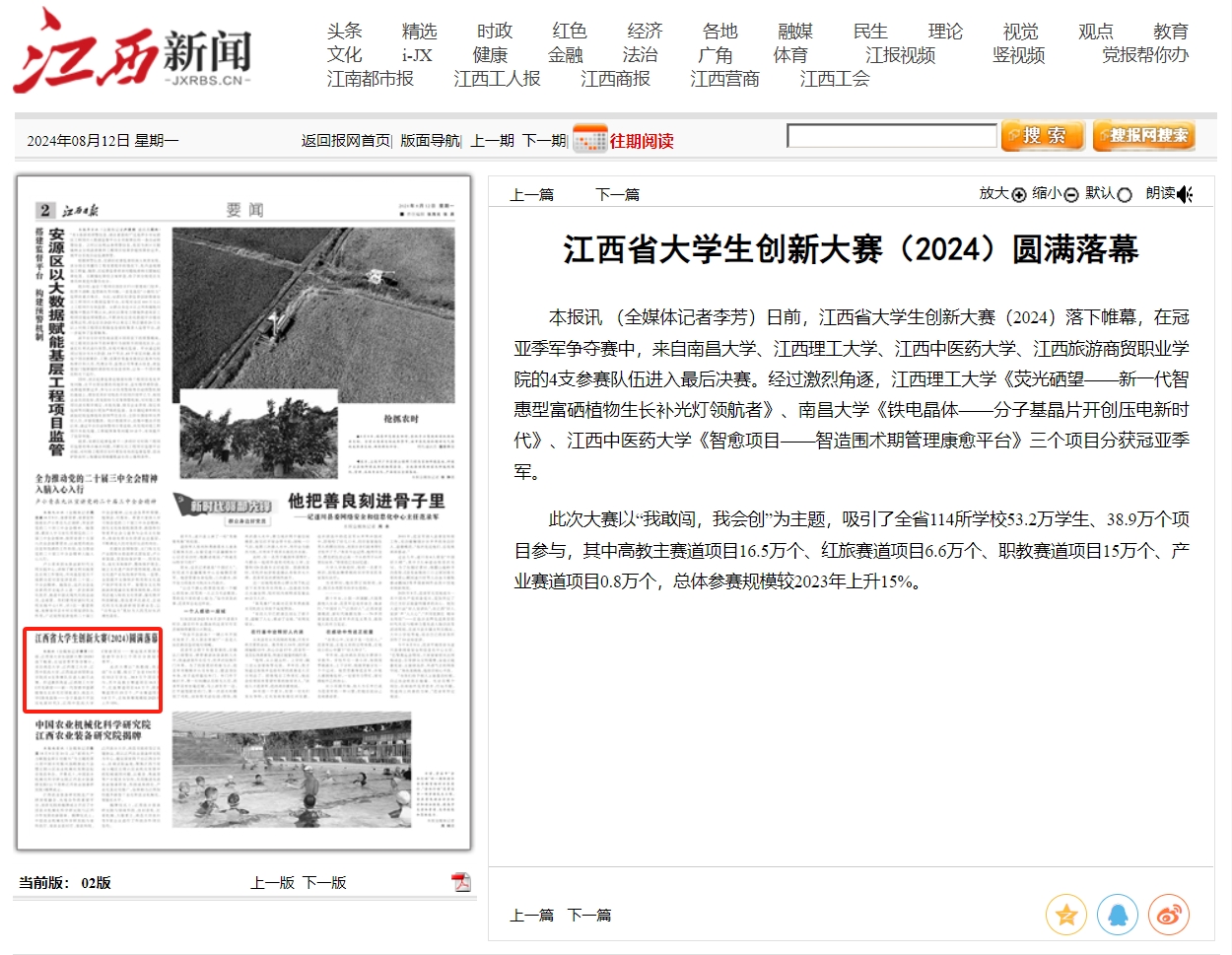Open the 头条 navigation menu item
Screen dimensions: 1232x955
pyautogui.click(x=345, y=32)
